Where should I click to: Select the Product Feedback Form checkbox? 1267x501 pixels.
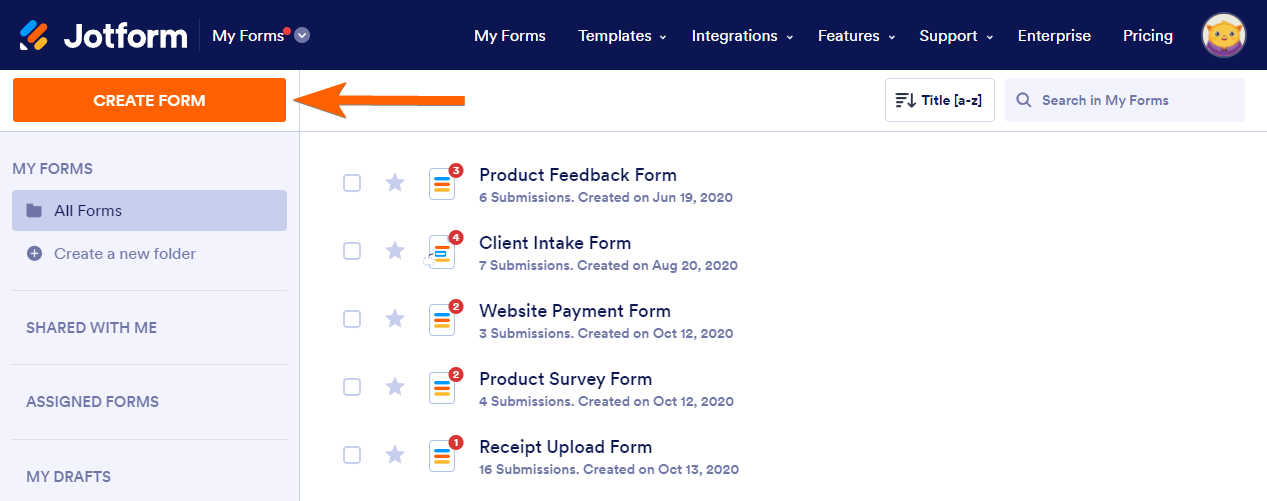tap(352, 183)
